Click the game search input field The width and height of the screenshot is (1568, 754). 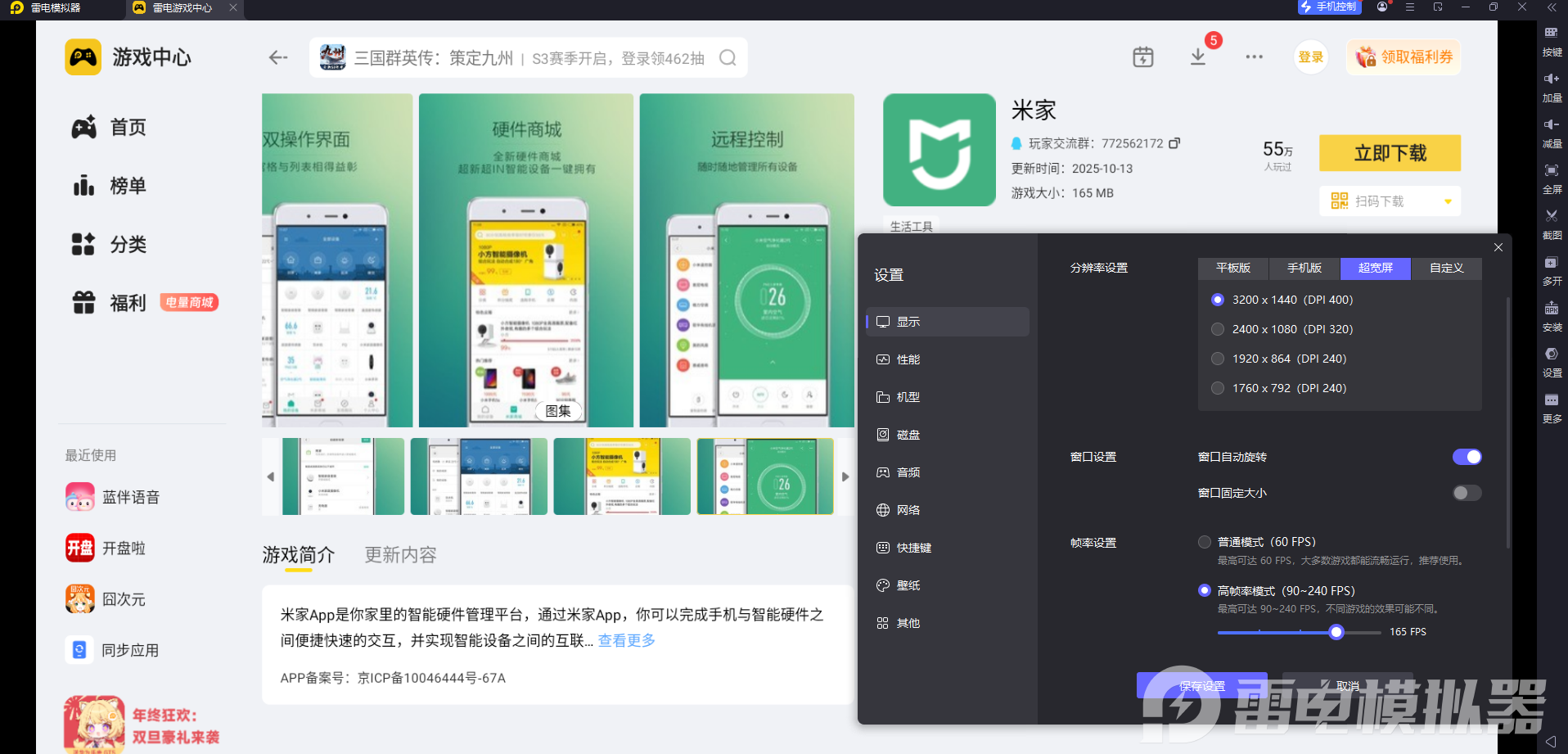pyautogui.click(x=529, y=58)
